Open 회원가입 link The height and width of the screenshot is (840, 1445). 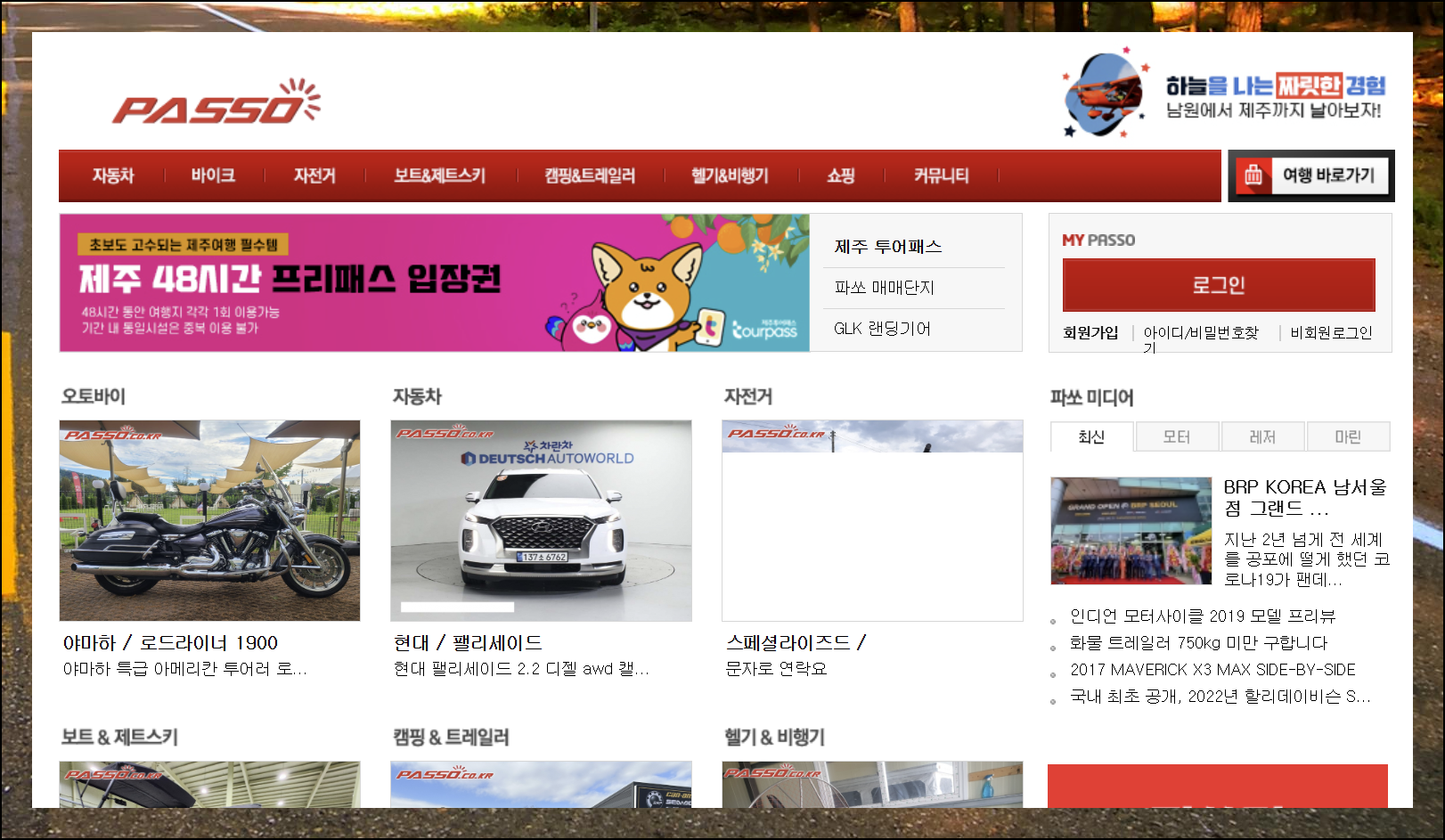pyautogui.click(x=1090, y=332)
